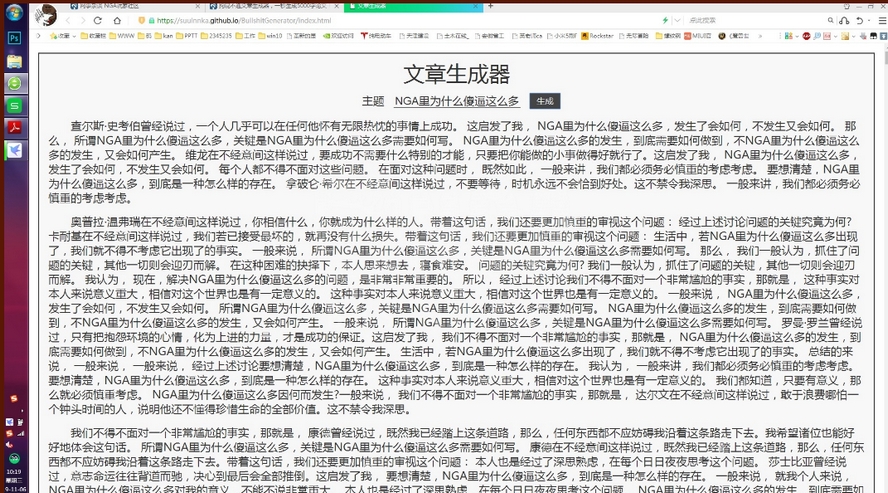Click the Windows Start orb
888x493 pixels.
15,12
